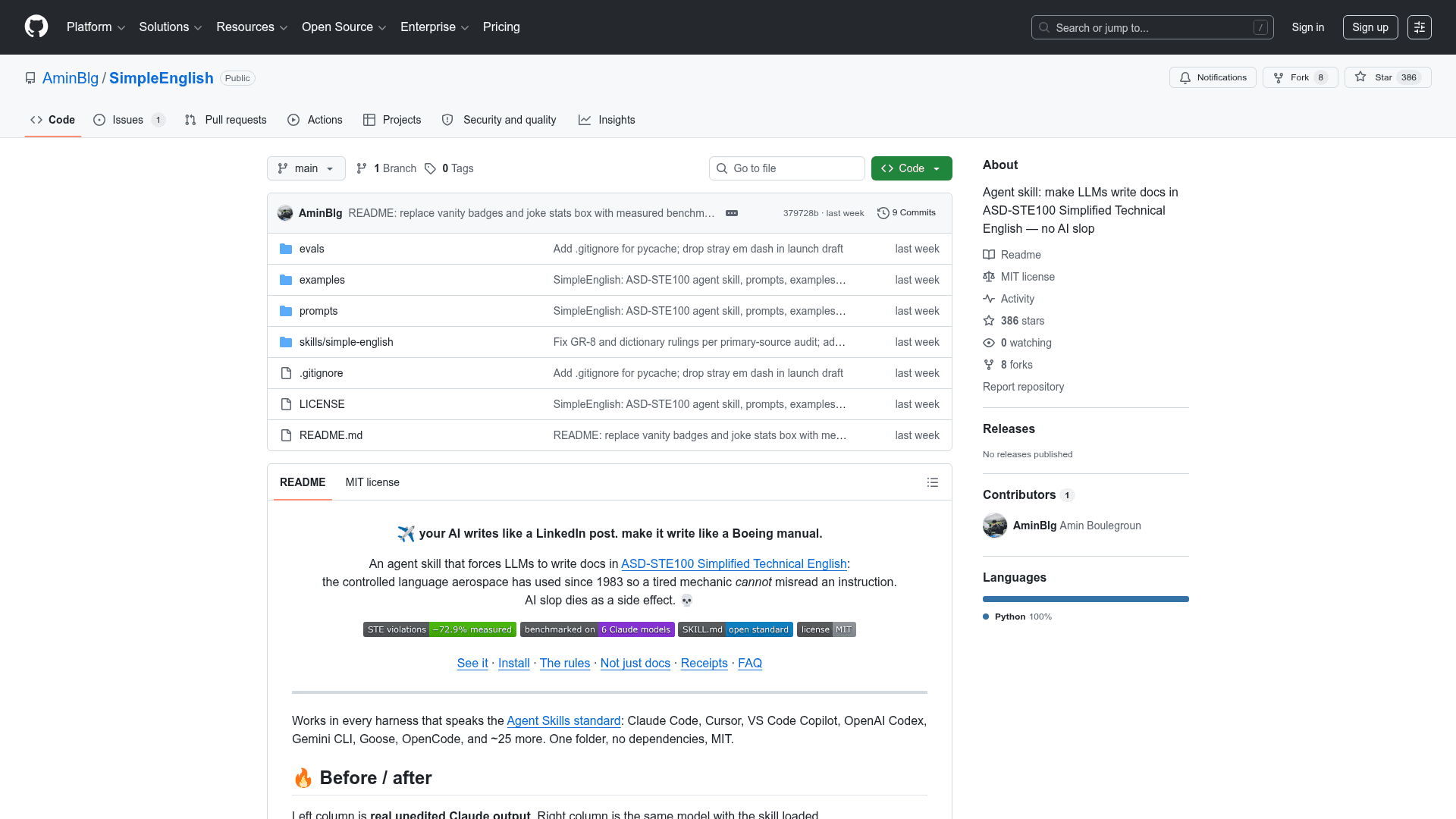Click the pulse icon next to Activity
This screenshot has height=819, width=1456.
[989, 299]
